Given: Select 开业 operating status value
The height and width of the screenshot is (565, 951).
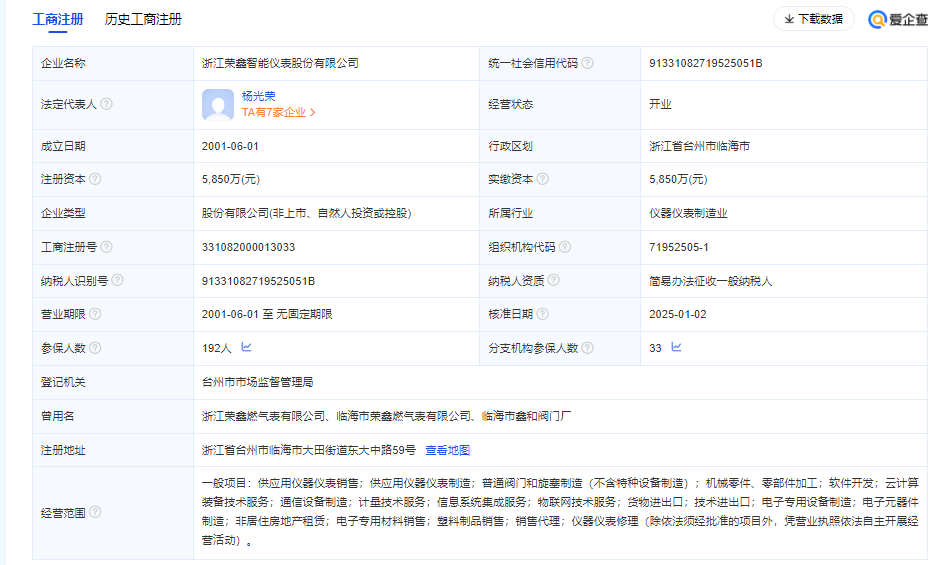Looking at the screenshot, I should pyautogui.click(x=660, y=104).
